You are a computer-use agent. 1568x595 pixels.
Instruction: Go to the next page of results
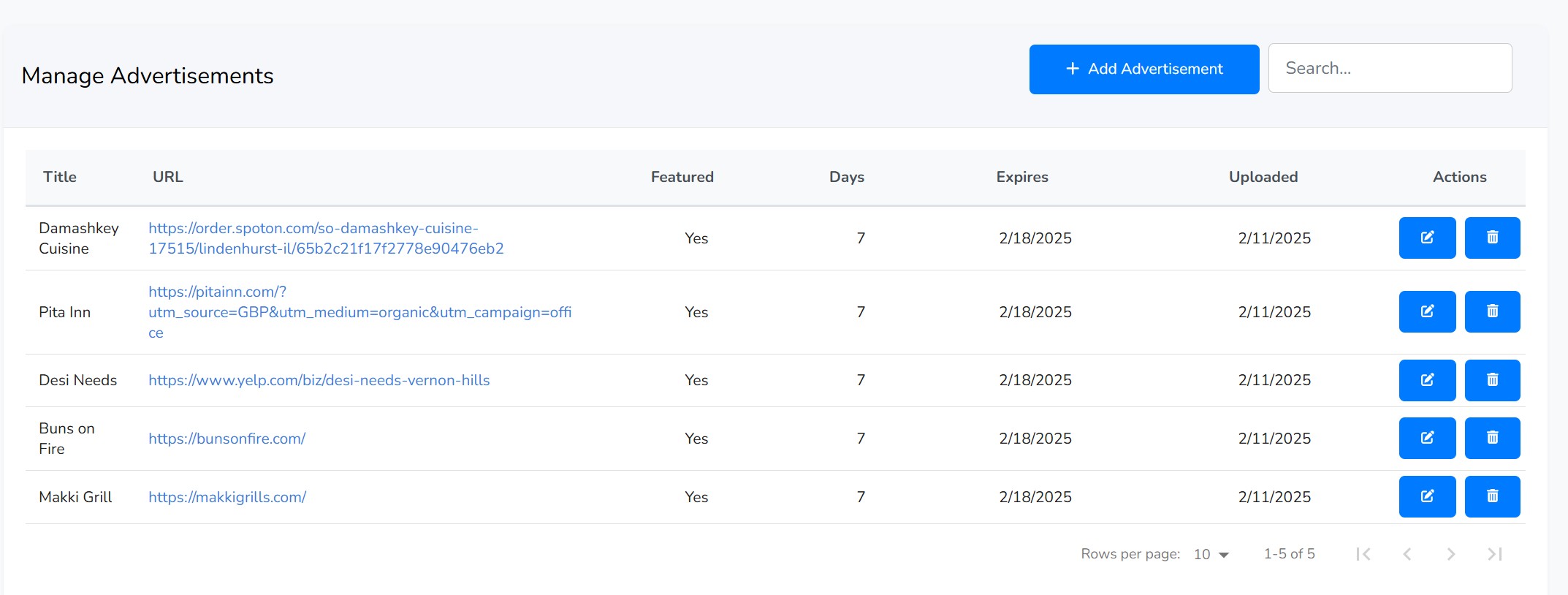coord(1450,554)
